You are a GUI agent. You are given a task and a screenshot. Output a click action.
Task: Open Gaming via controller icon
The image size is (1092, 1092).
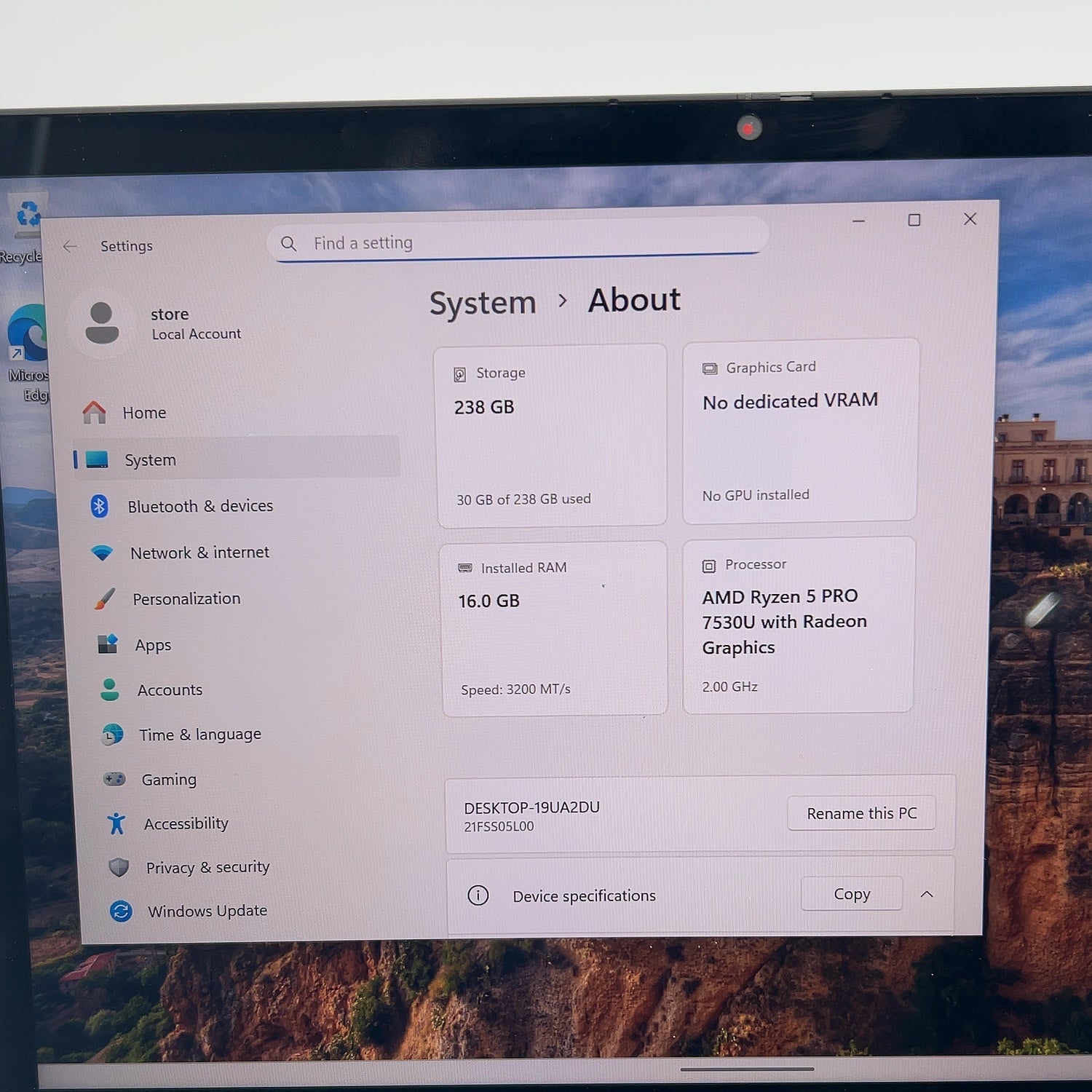(x=115, y=779)
